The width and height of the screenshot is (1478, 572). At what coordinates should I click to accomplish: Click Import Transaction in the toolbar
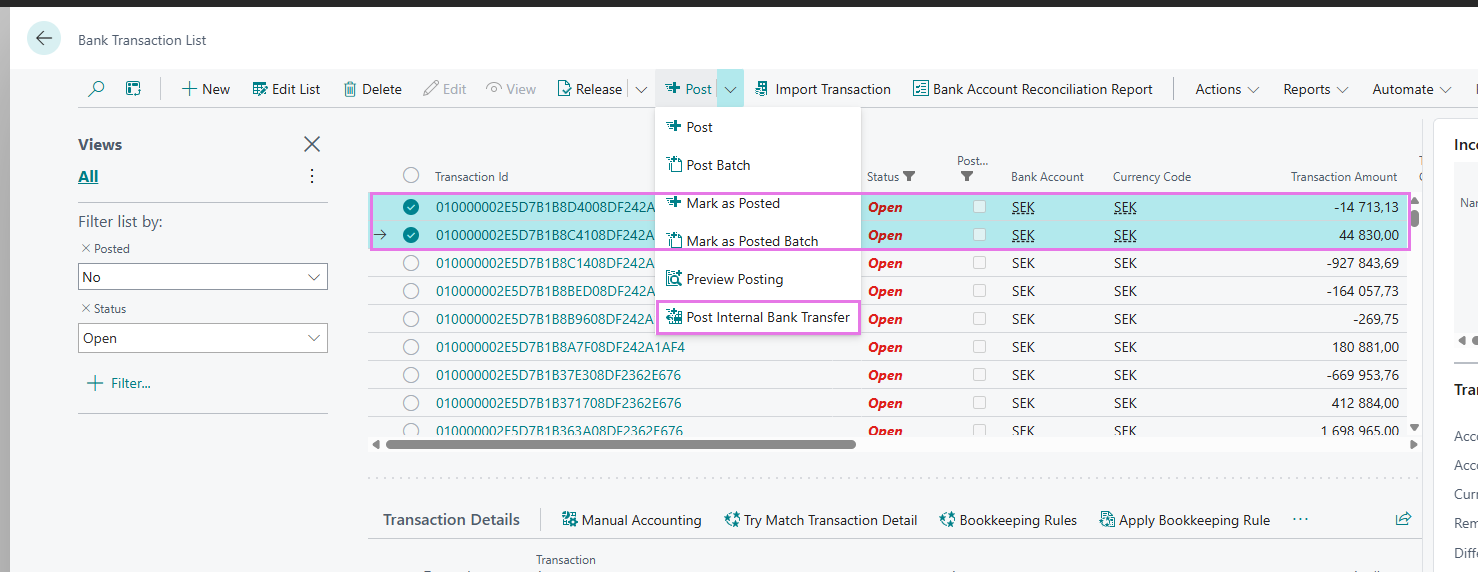822,89
